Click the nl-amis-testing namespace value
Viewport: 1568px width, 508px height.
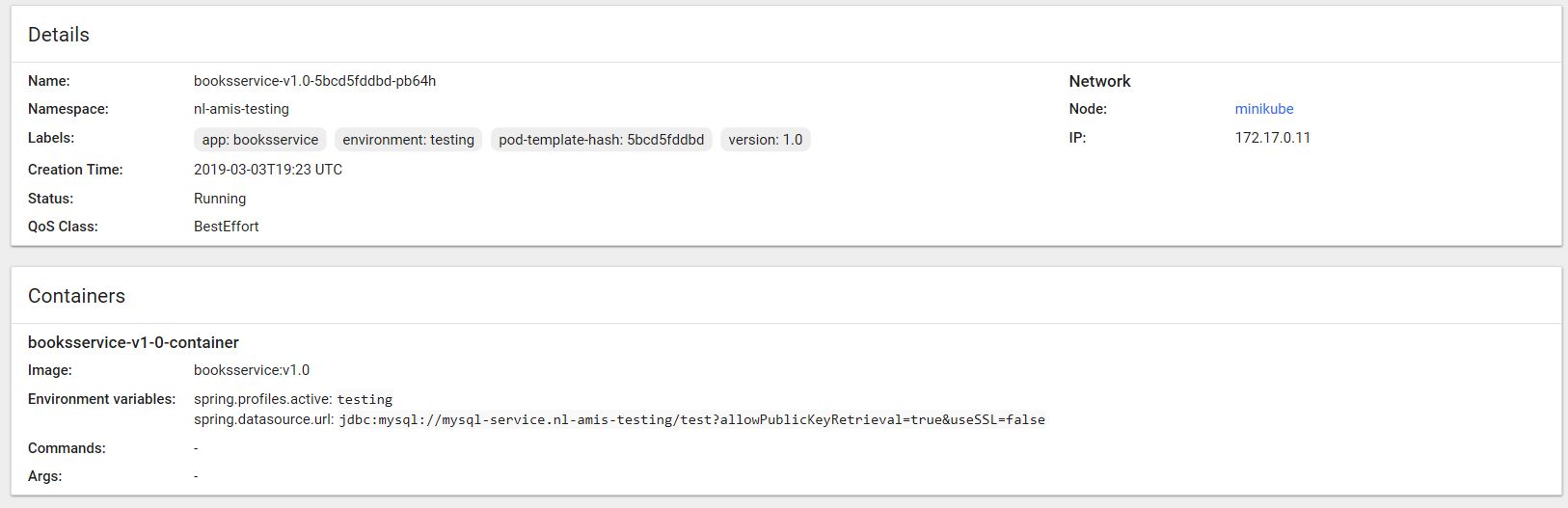click(241, 109)
